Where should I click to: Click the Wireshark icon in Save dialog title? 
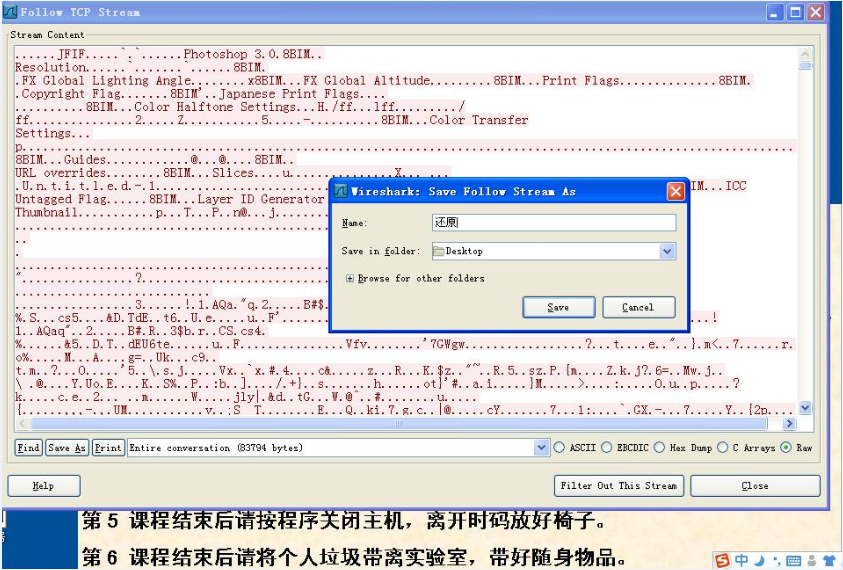coord(341,191)
